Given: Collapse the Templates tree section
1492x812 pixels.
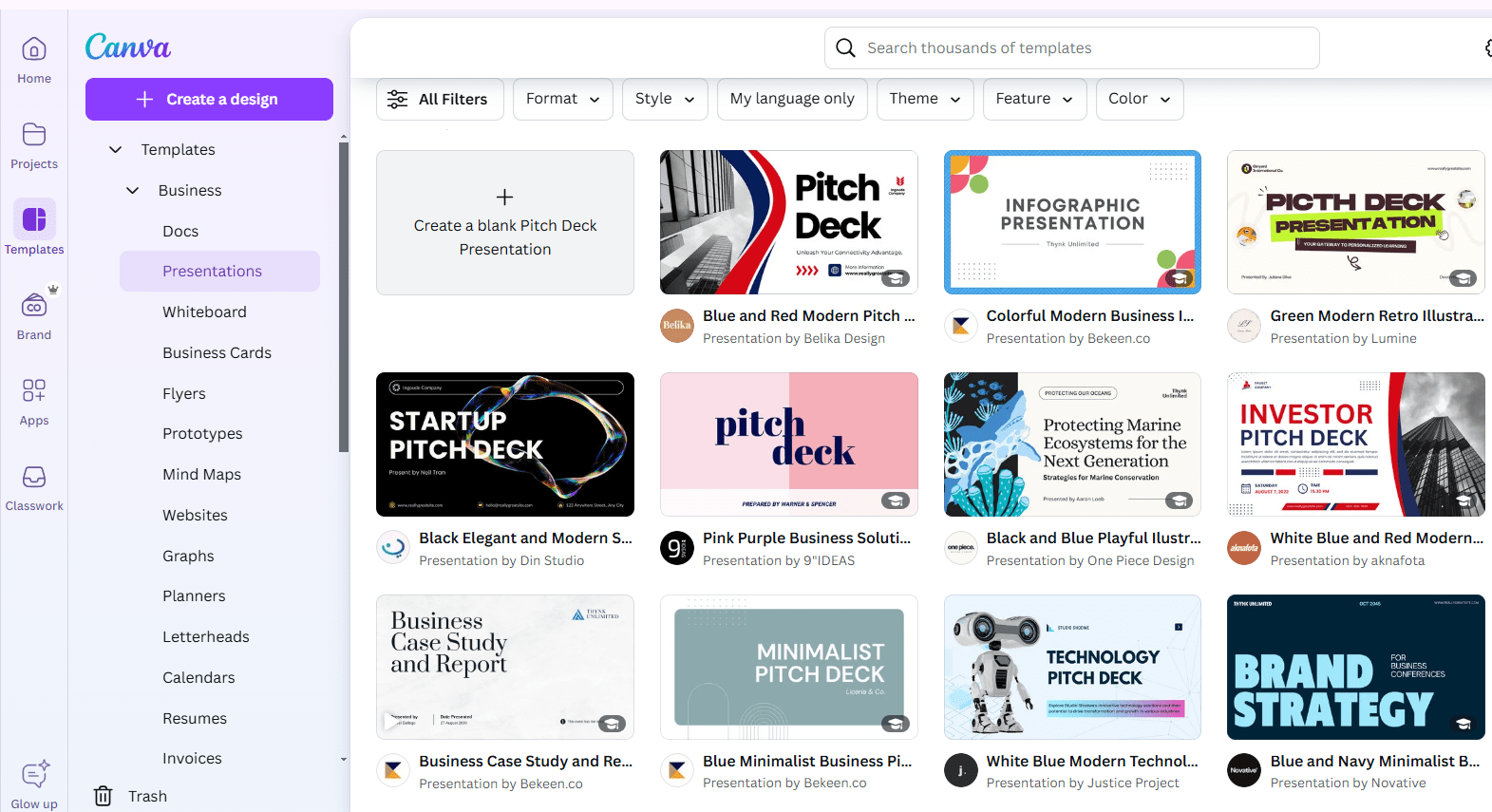Looking at the screenshot, I should (x=116, y=150).
